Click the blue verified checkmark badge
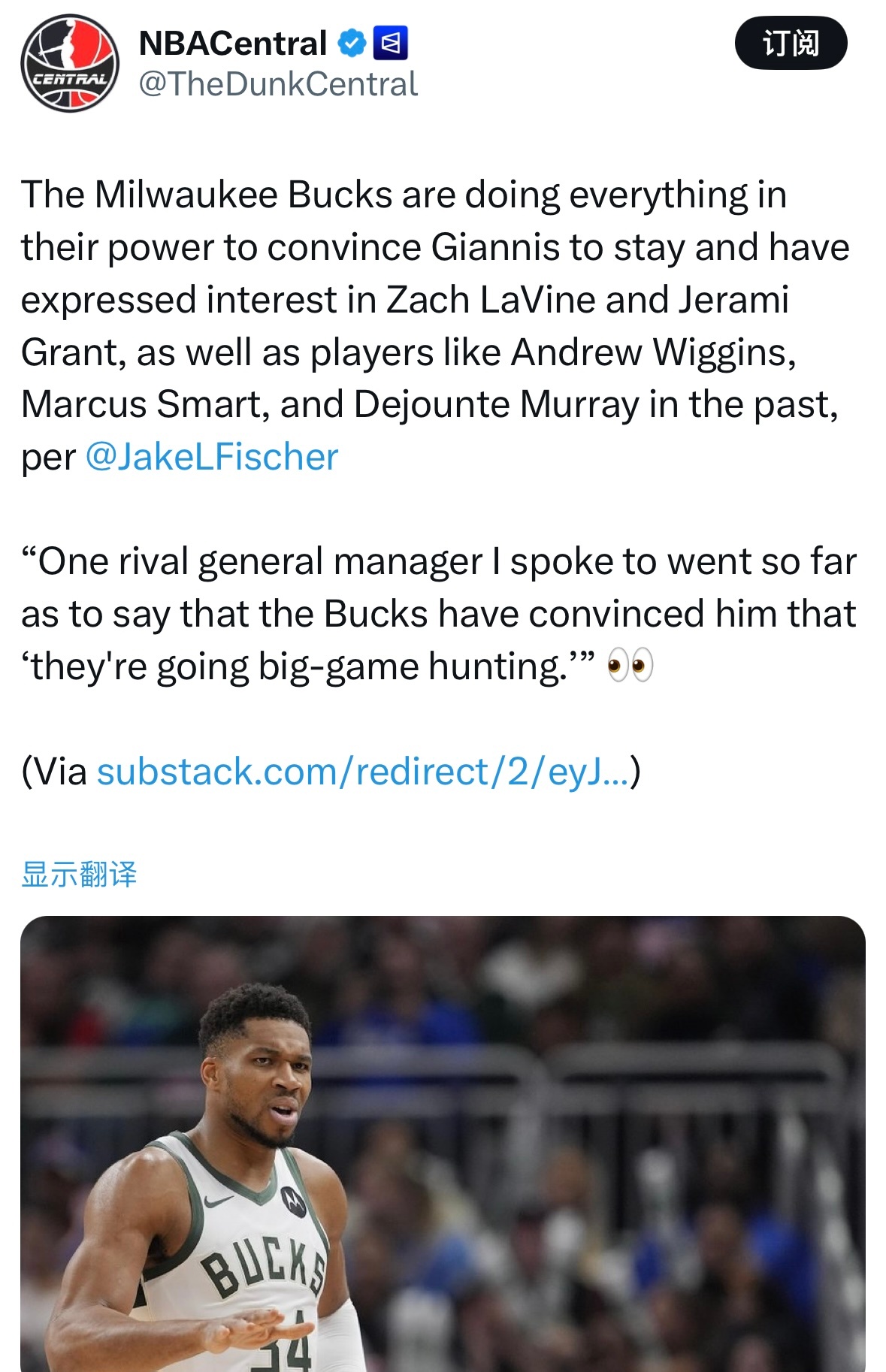Viewport: 886px width, 1372px height. [351, 43]
